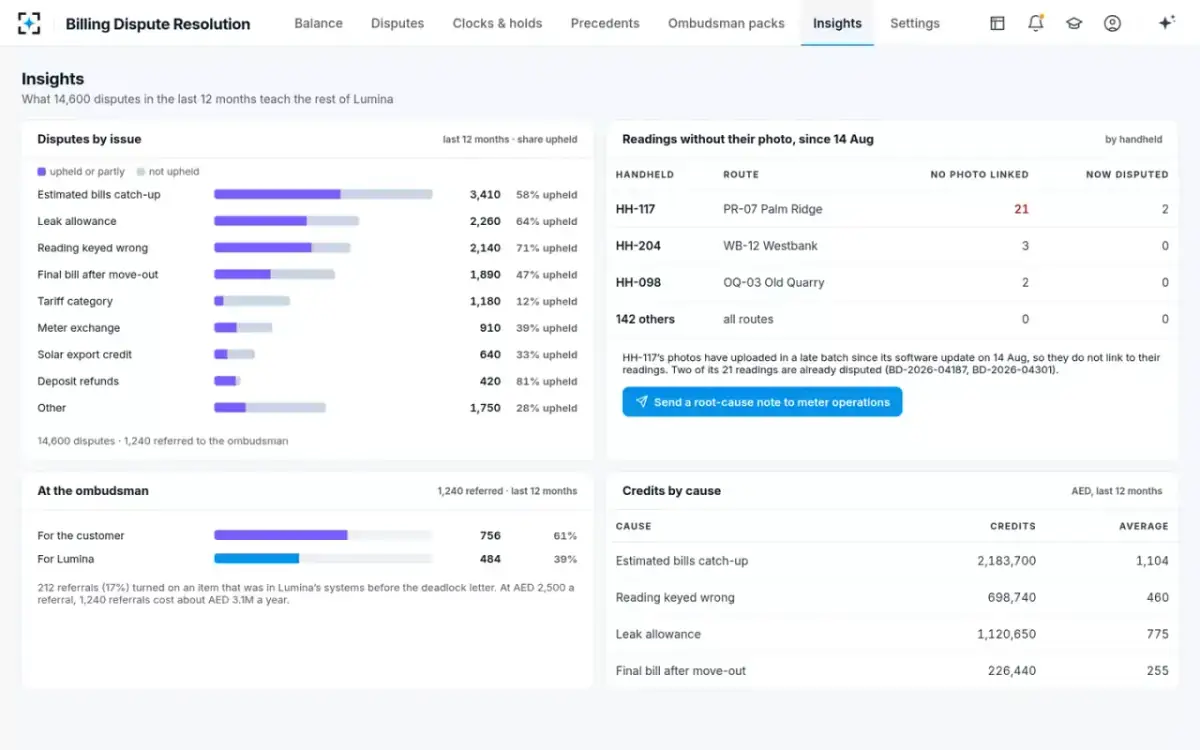Click the 'upheld or partly' legend swatch

point(41,171)
